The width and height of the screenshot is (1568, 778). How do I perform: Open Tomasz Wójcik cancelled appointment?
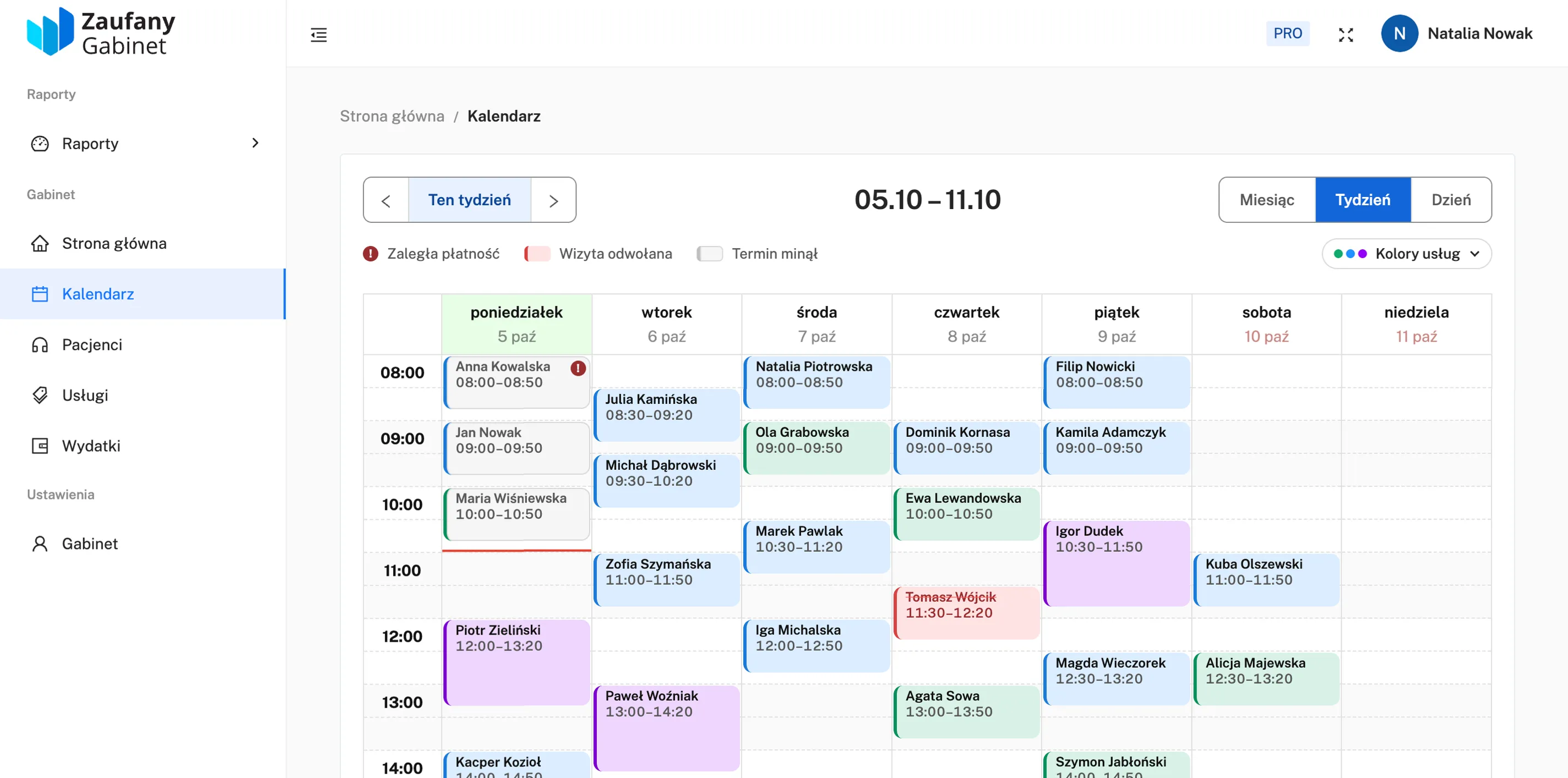(x=967, y=612)
